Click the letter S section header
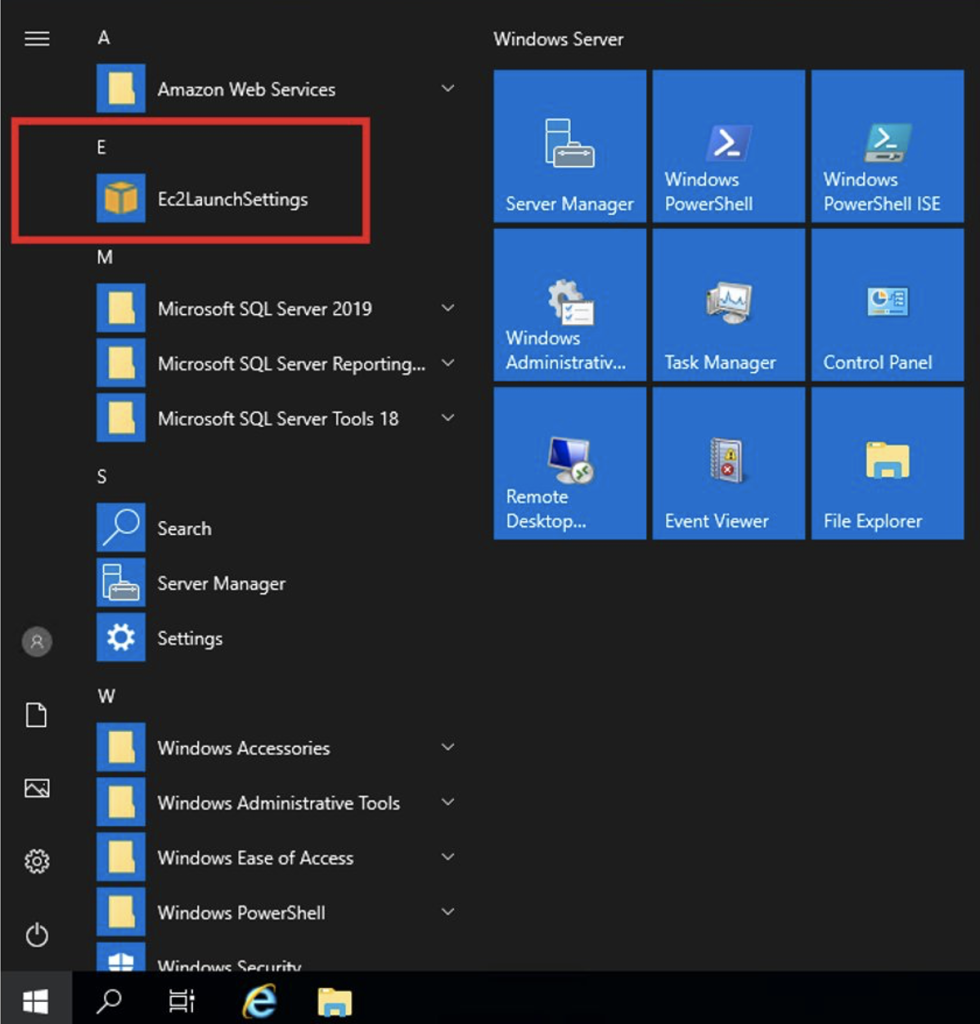 (102, 477)
